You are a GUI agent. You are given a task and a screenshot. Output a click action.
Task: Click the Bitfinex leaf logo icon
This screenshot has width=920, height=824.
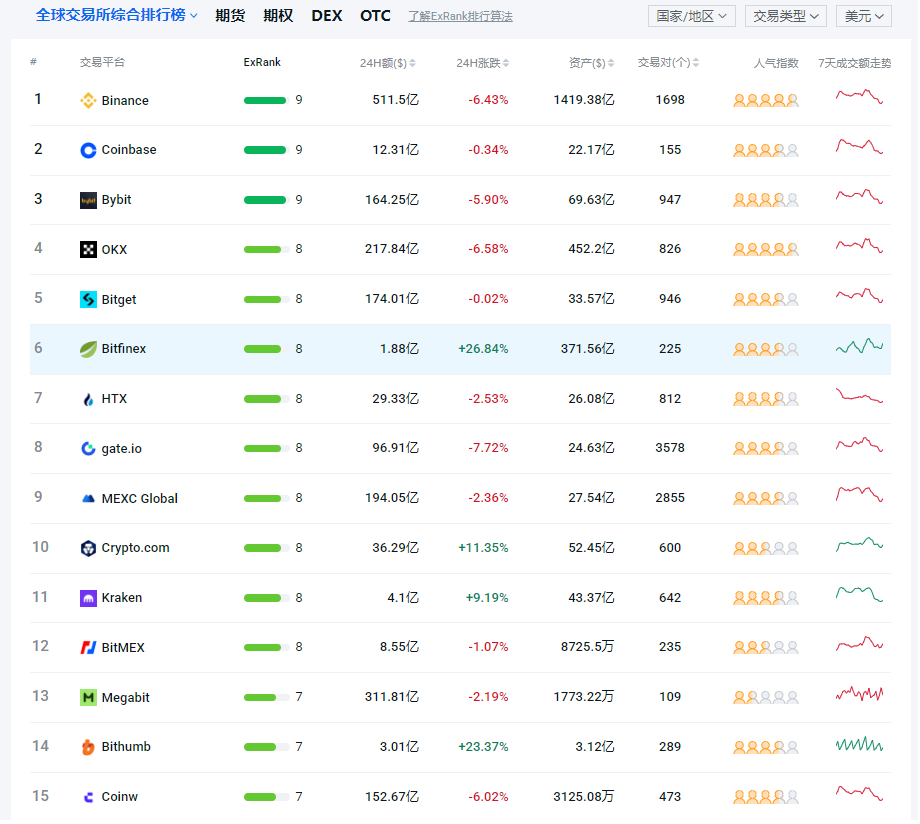tap(88, 350)
